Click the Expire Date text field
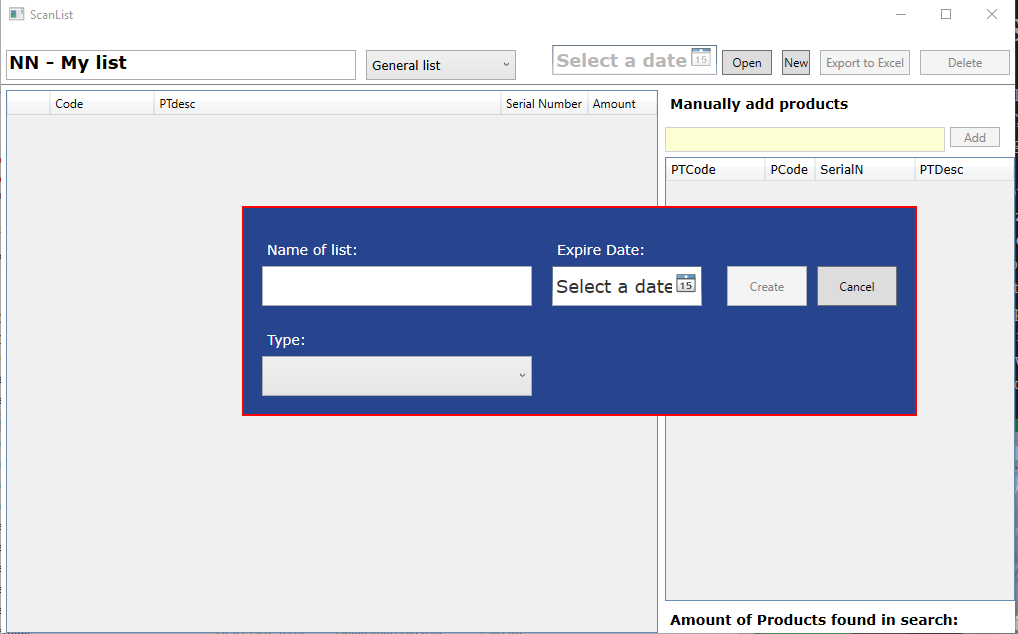Screen dimensions: 1018x634 (613, 287)
